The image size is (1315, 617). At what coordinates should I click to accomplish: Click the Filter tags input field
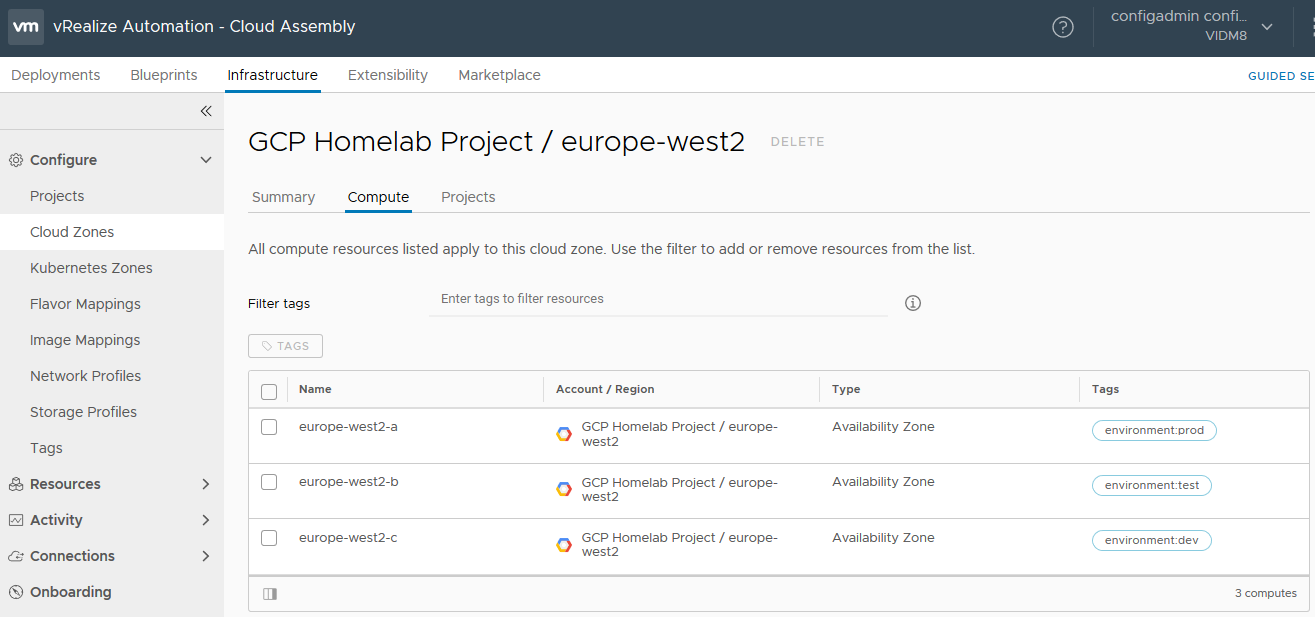tap(658, 299)
